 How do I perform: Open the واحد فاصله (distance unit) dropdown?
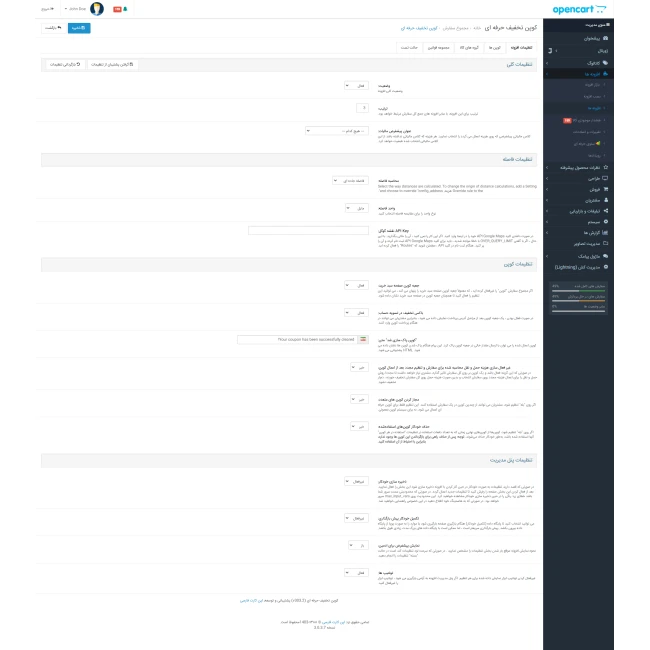[x=359, y=207]
